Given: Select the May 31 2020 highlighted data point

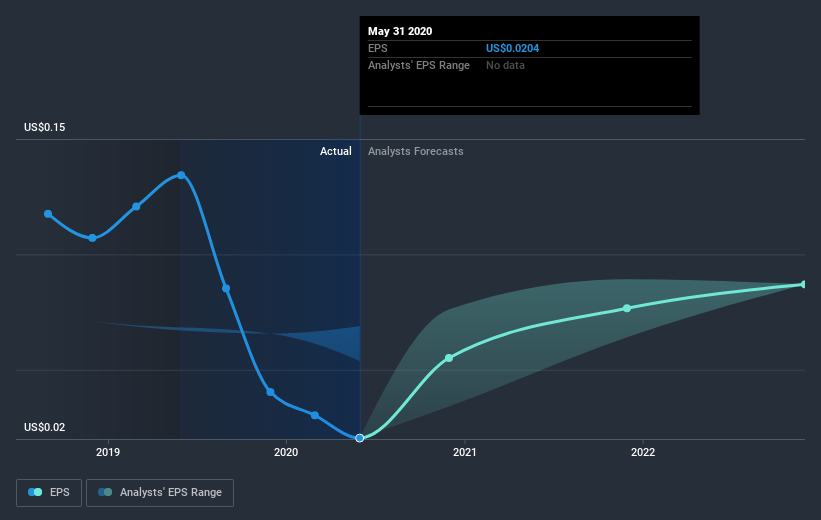Looking at the screenshot, I should [x=359, y=438].
